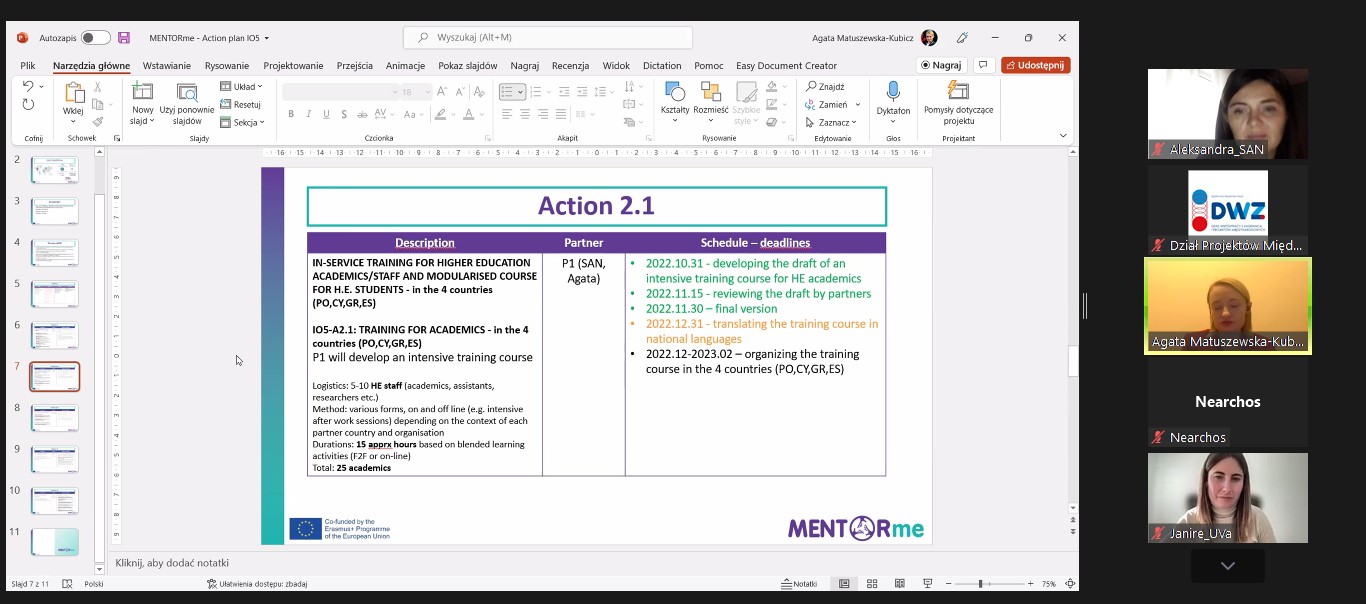The height and width of the screenshot is (604, 1366).
Task: Save the presentation with the purple disk icon
Action: [x=124, y=38]
